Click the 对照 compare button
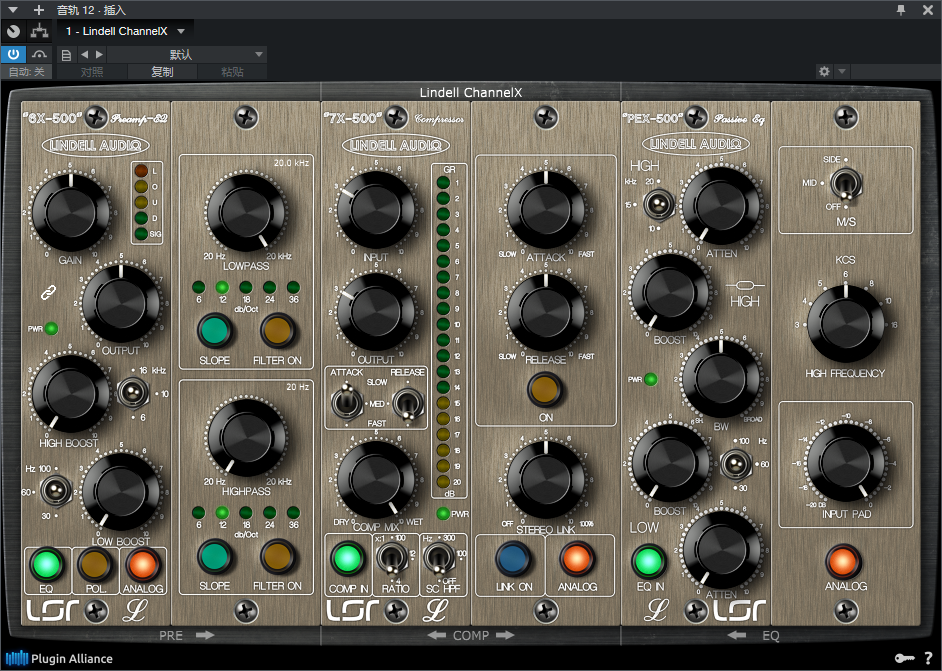 tap(92, 72)
